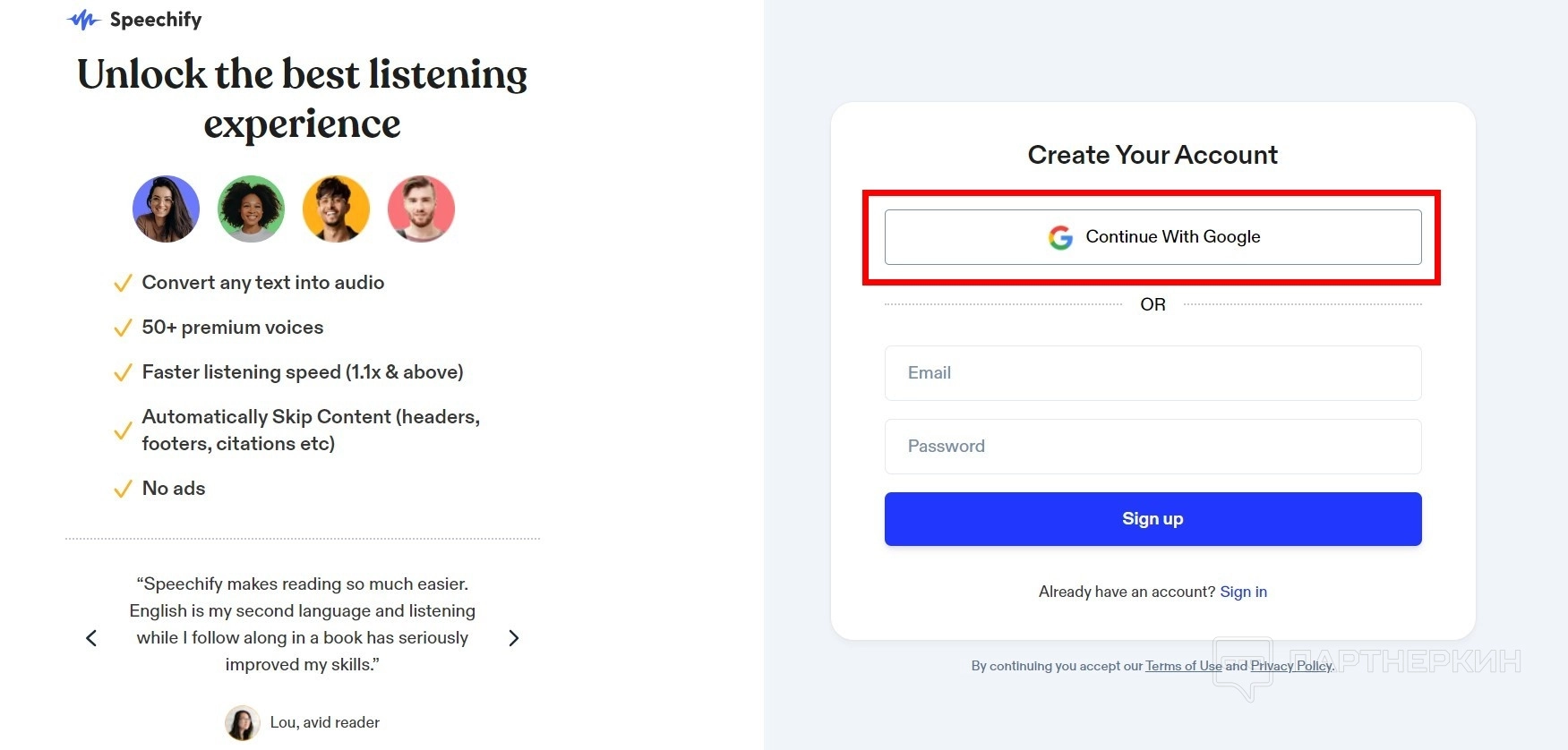Click the checkmark beside "Convert any text into audio"

(123, 284)
